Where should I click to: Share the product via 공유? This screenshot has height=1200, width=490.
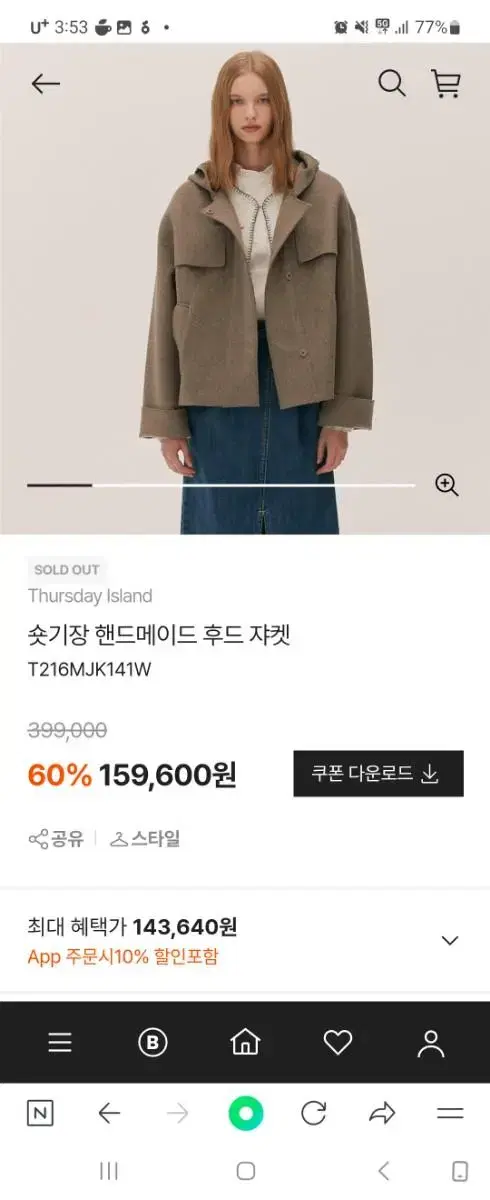point(56,839)
